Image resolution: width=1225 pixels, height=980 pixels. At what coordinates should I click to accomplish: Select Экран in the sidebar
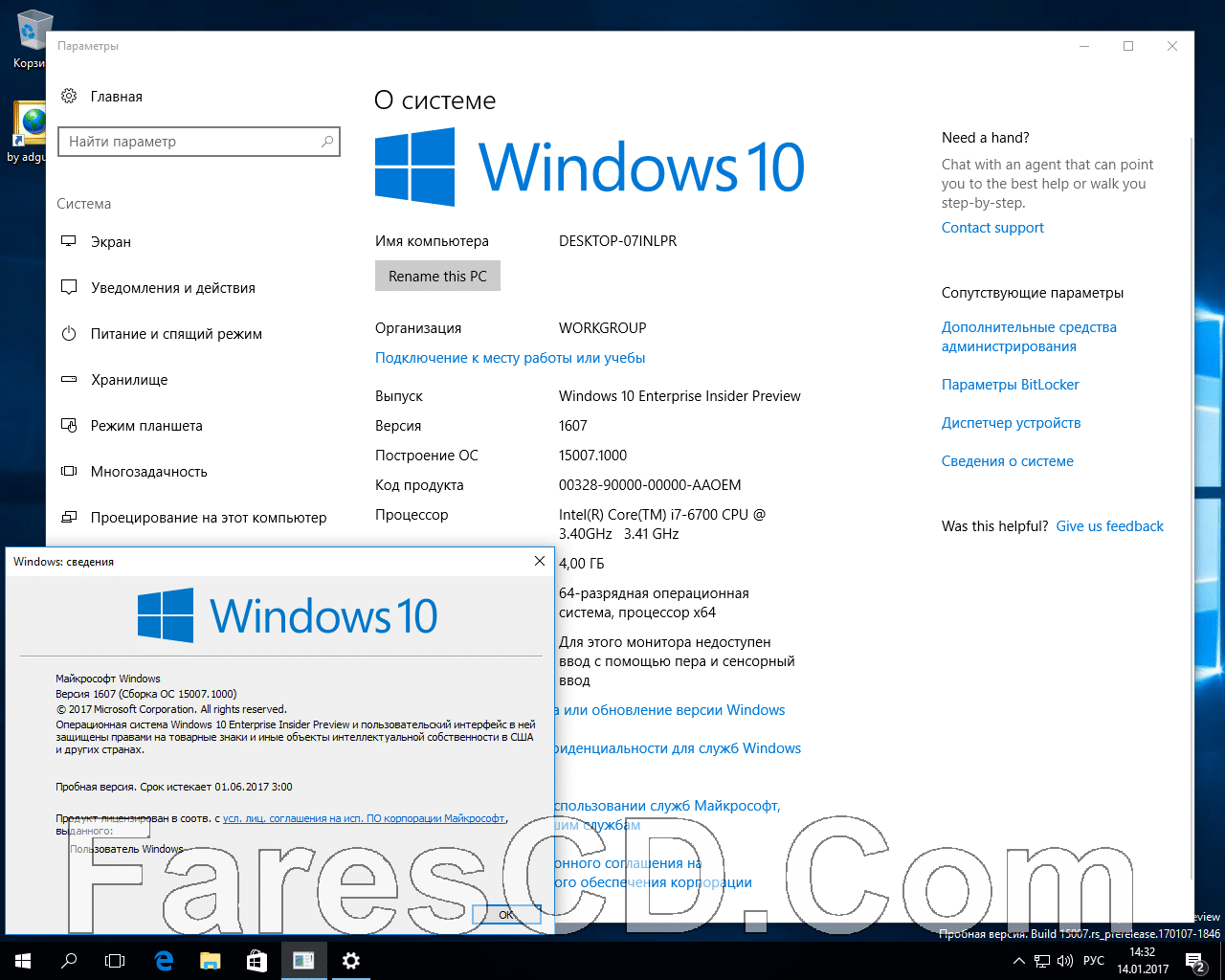(111, 242)
